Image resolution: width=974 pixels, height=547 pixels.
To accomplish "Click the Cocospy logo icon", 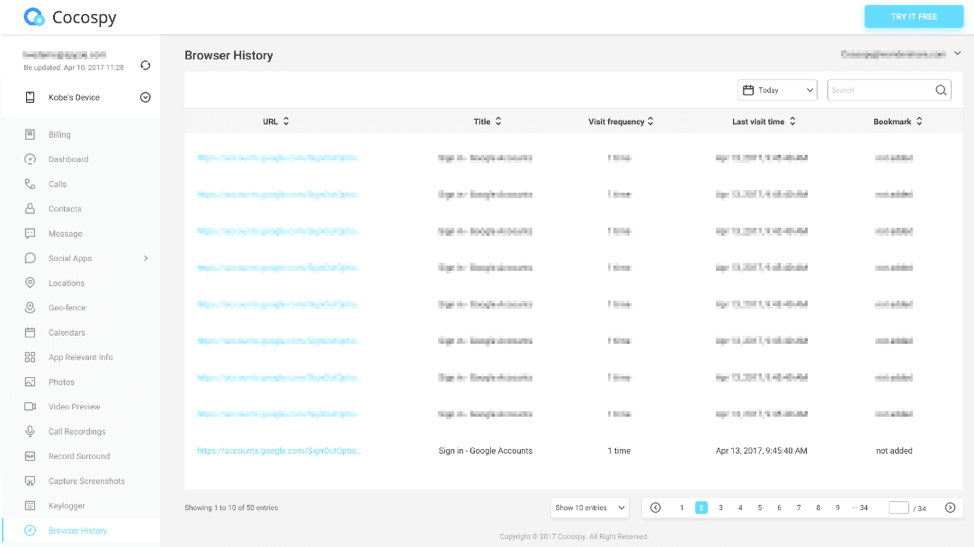I will point(34,17).
